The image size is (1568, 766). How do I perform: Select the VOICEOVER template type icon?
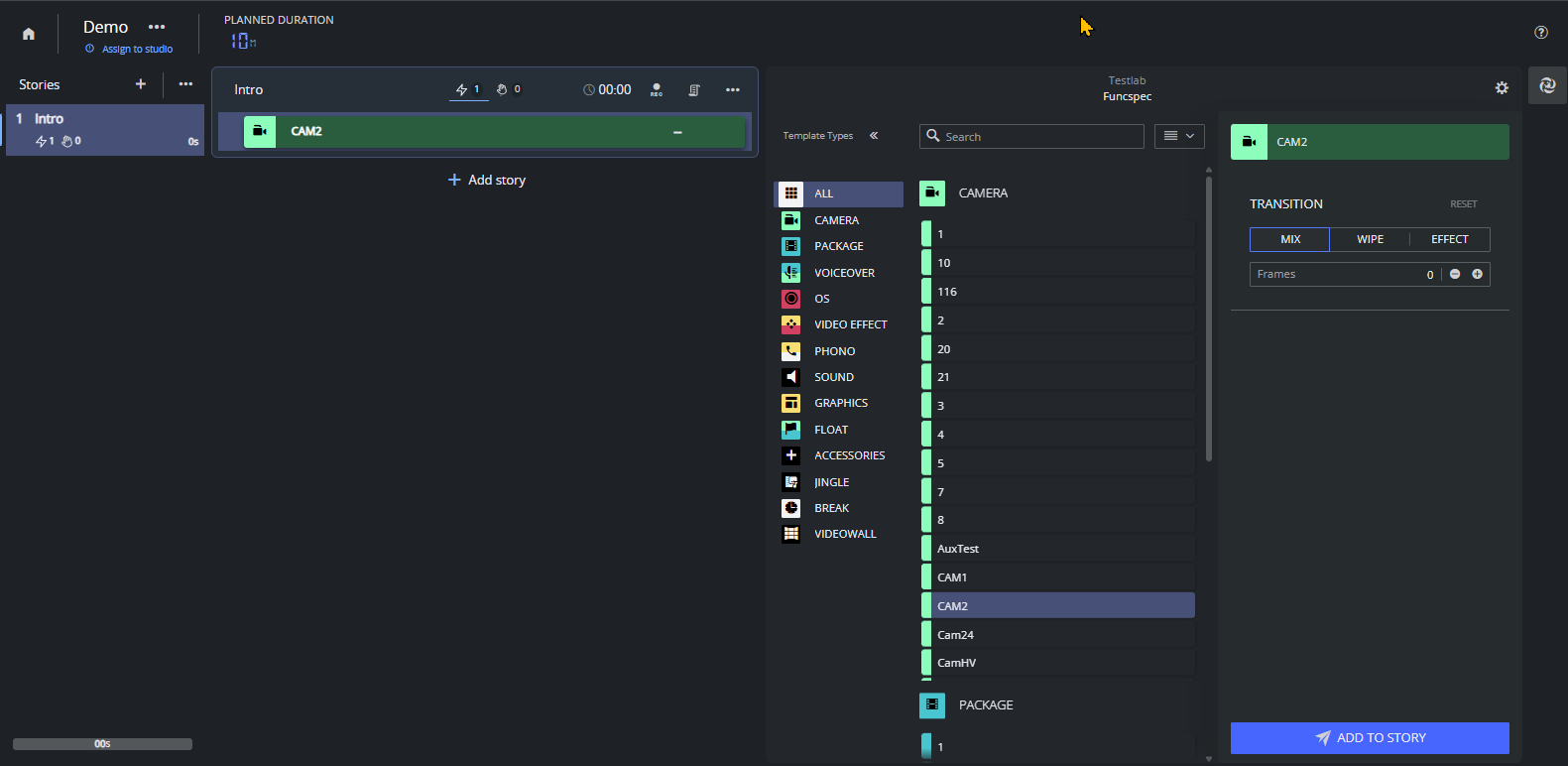click(790, 272)
